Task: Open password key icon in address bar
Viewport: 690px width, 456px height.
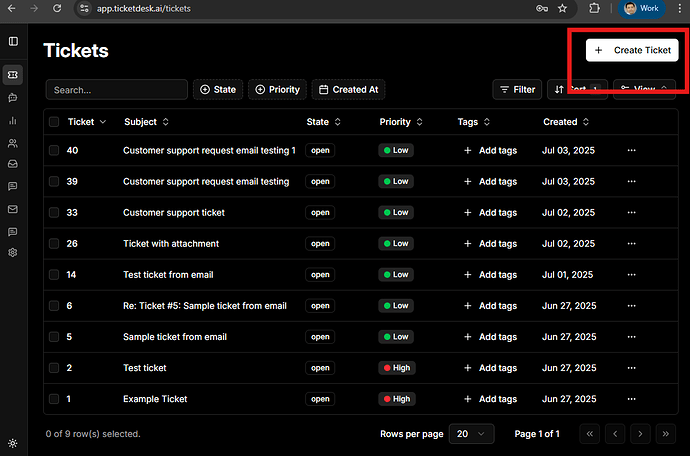Action: 542,8
